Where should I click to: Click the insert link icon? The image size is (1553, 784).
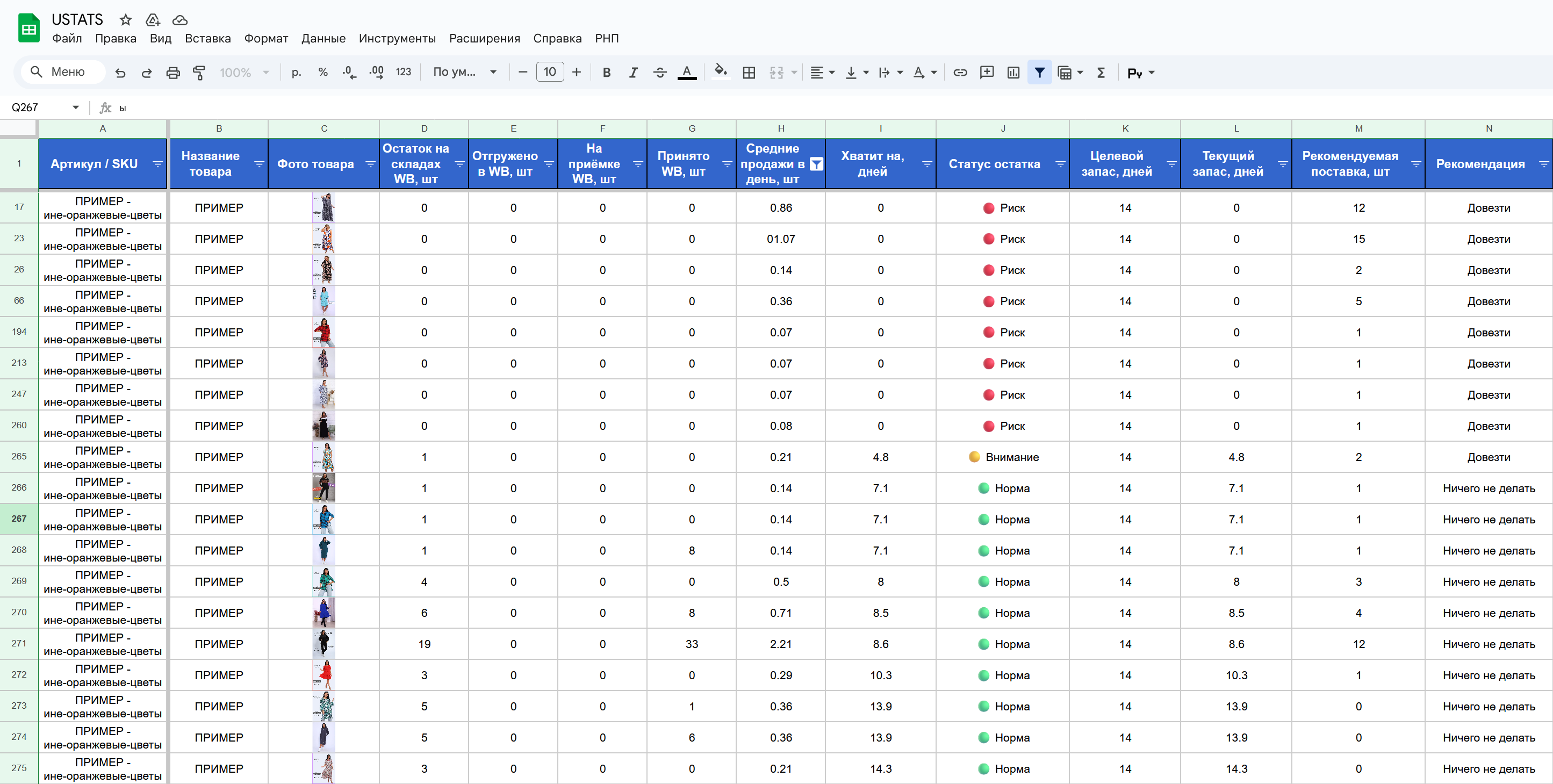click(960, 73)
